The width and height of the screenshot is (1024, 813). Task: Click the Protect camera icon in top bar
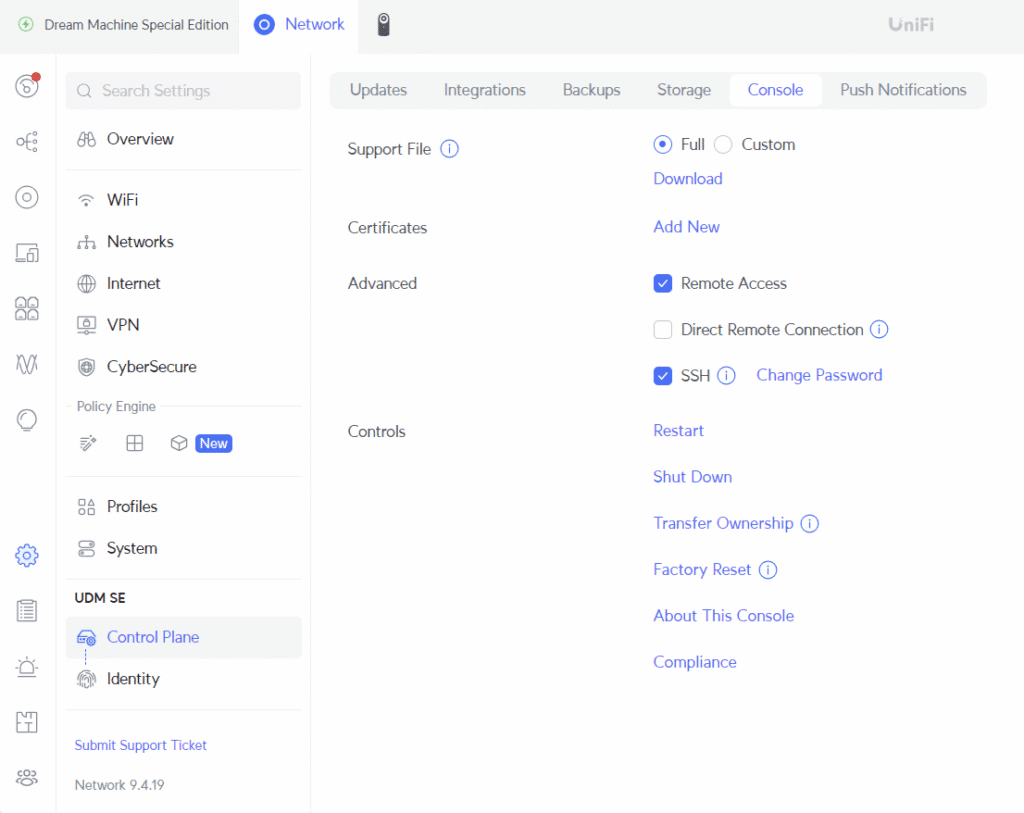pyautogui.click(x=383, y=25)
